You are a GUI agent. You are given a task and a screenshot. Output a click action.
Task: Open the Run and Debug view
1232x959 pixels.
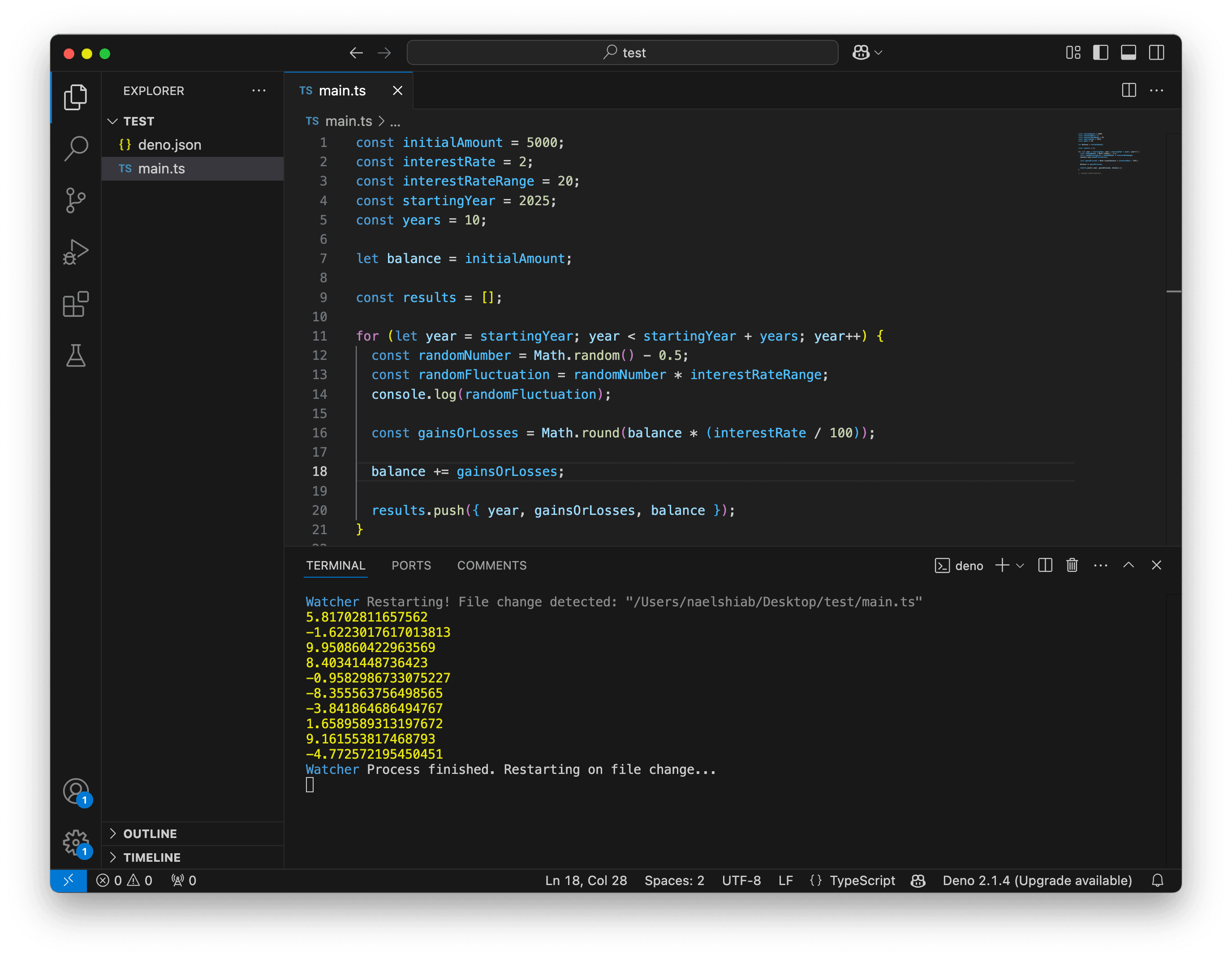click(76, 252)
